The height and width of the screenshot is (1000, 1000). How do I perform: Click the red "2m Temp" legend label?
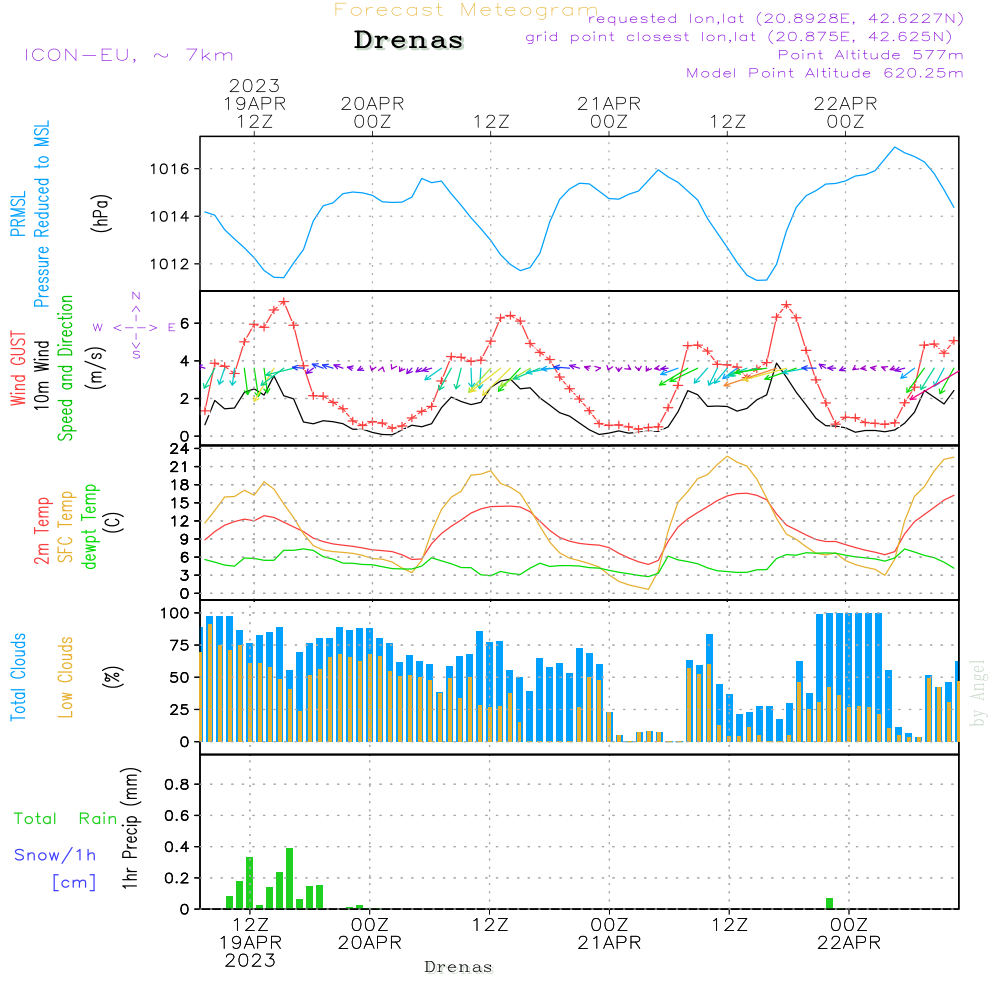(42, 531)
